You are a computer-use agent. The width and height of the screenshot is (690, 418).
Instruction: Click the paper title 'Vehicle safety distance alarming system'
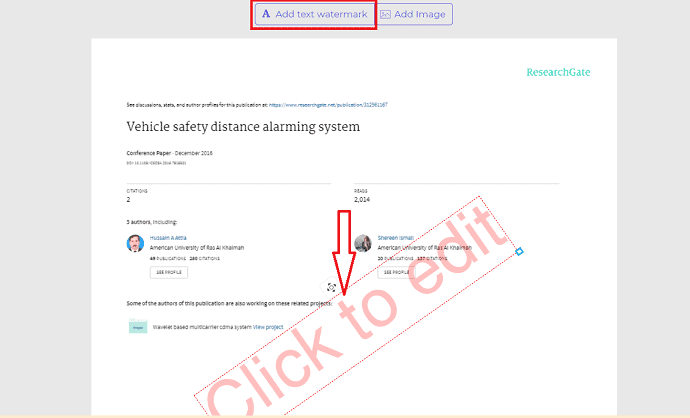click(x=242, y=127)
